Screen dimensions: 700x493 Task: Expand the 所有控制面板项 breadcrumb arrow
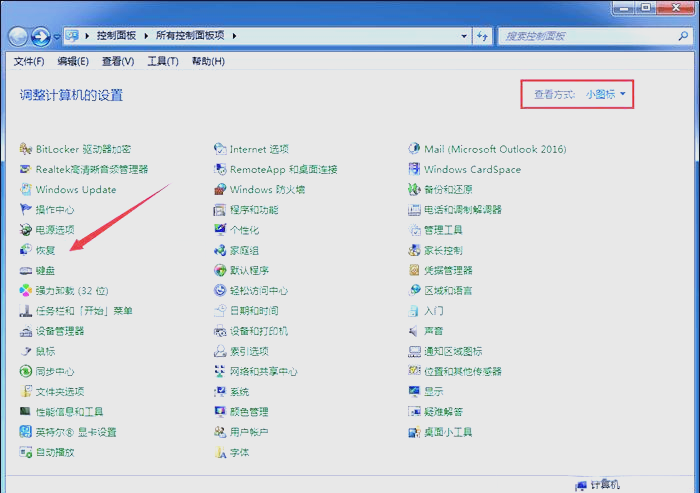point(235,36)
